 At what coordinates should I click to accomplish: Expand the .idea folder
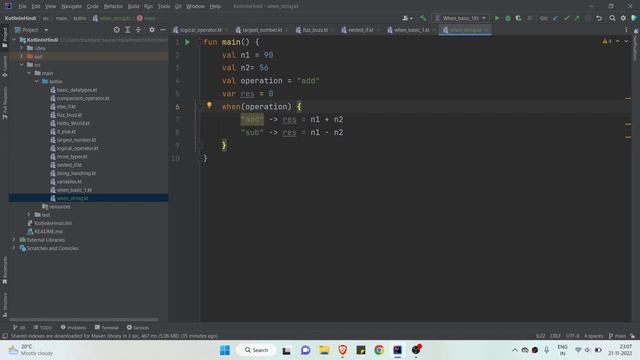pos(22,48)
